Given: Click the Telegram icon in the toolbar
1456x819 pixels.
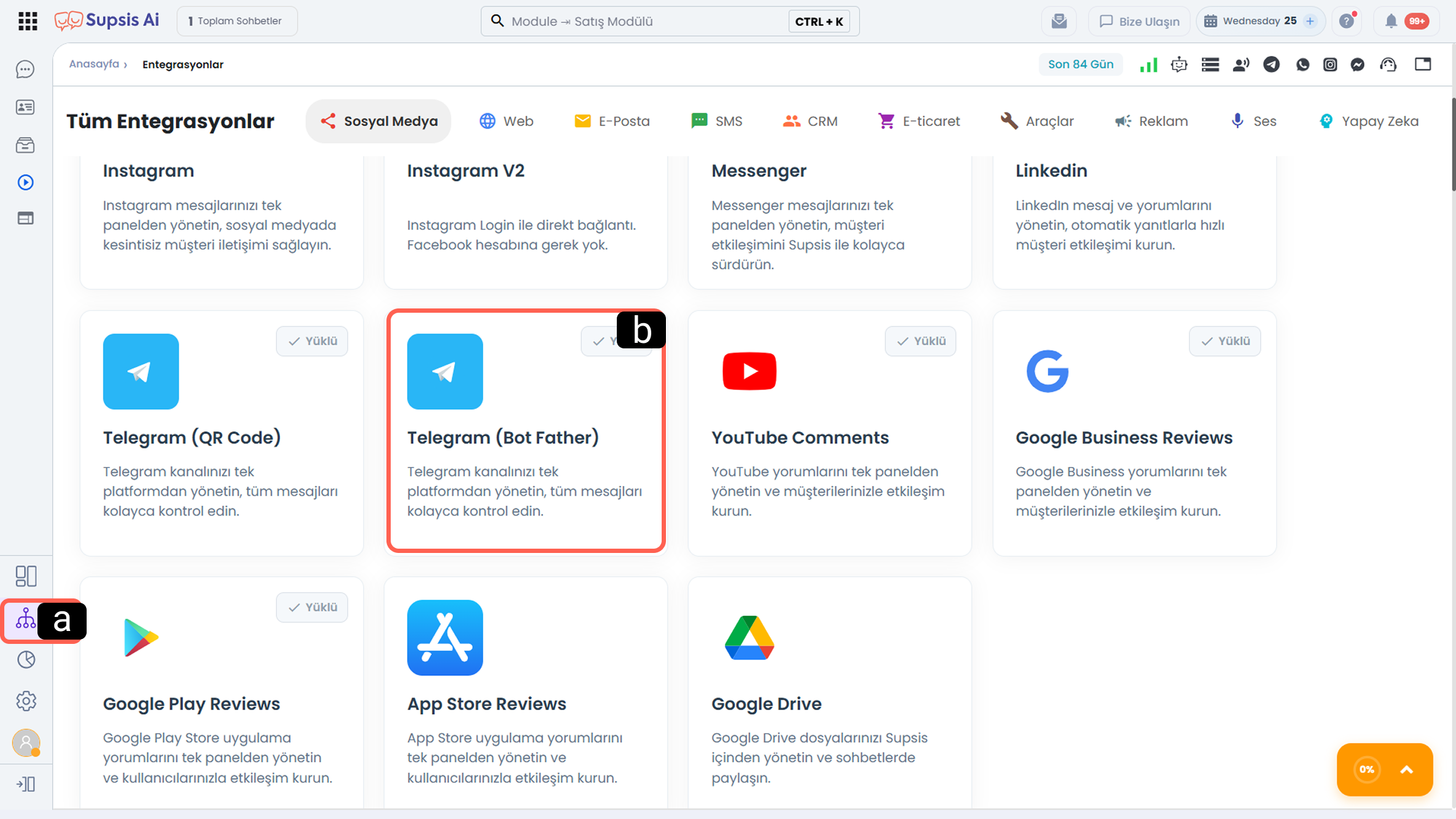Looking at the screenshot, I should click(1271, 65).
